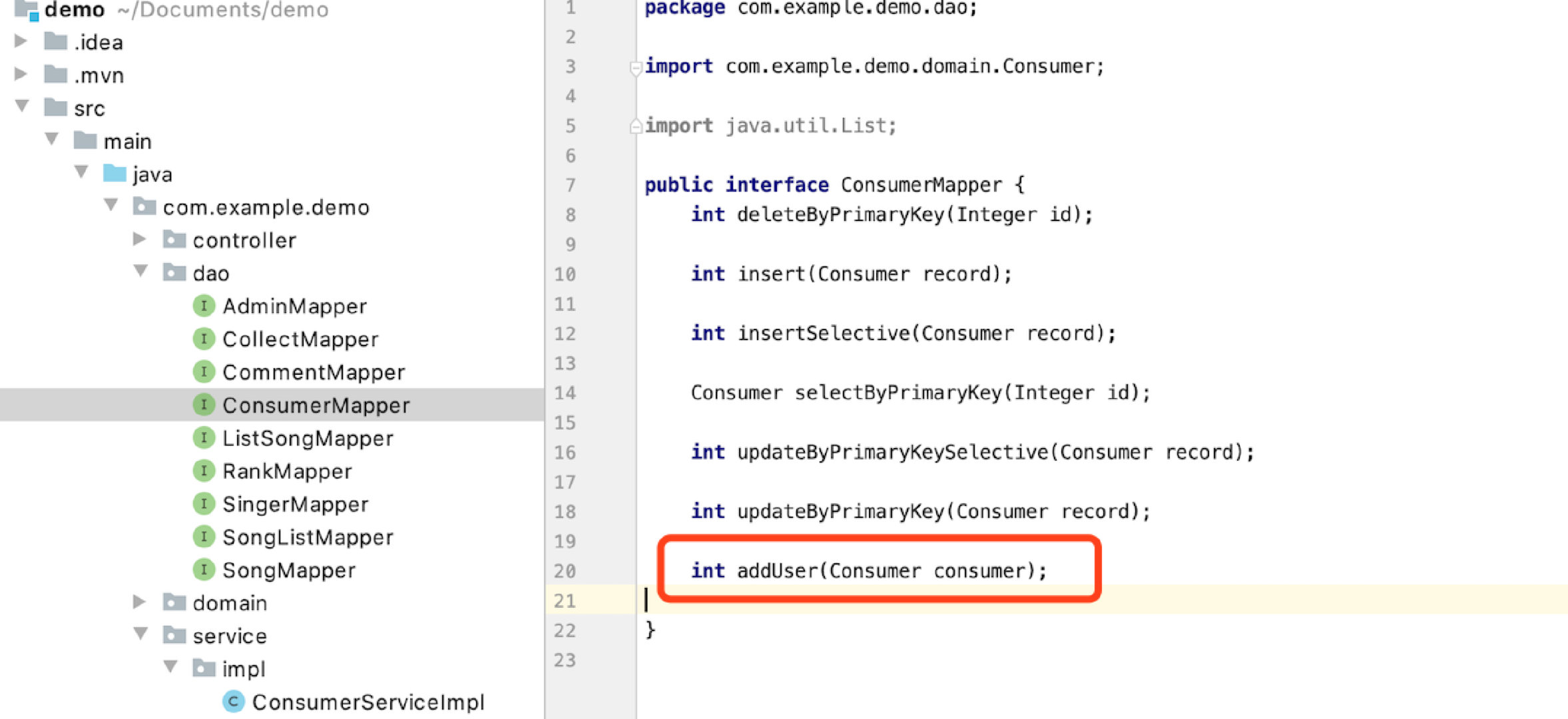
Task: Click the .mvn folder icon
Action: [55, 74]
